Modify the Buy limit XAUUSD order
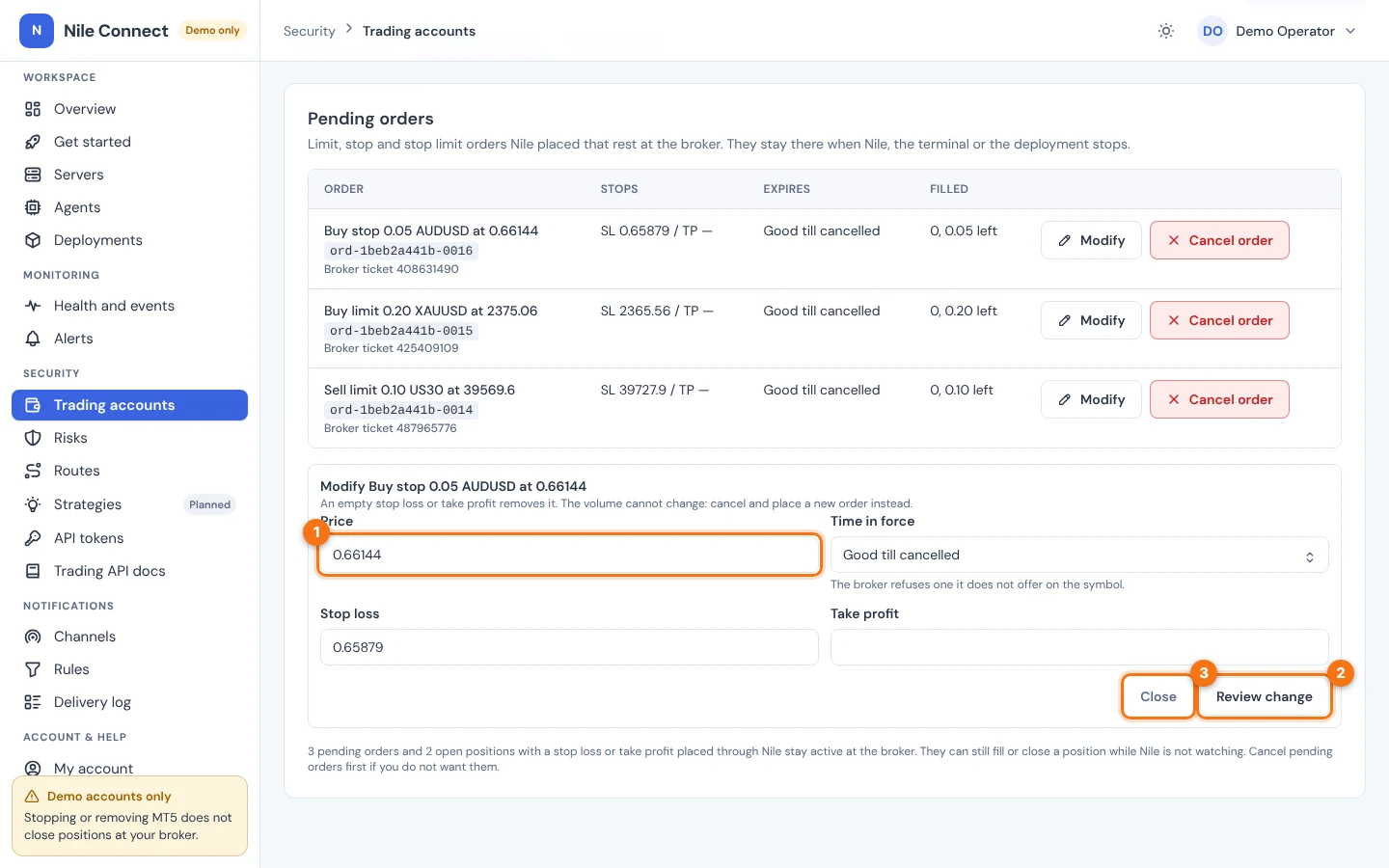This screenshot has height=868, width=1389. [1091, 320]
